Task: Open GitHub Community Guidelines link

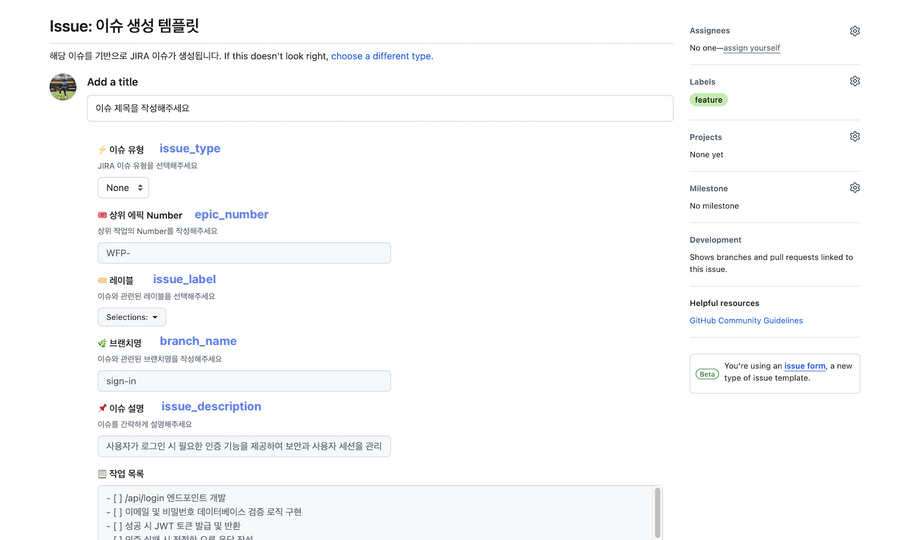Action: point(746,321)
